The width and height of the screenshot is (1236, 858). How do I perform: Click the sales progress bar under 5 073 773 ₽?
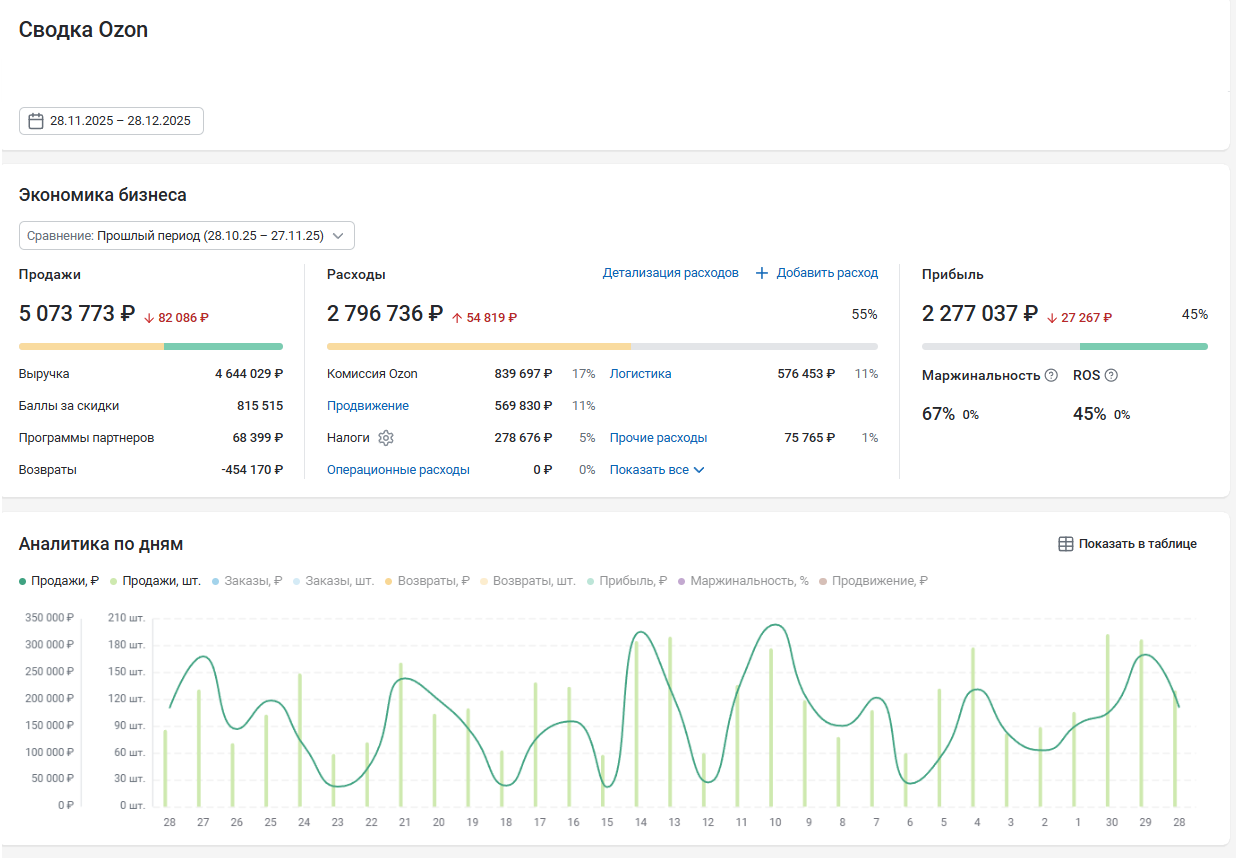(x=151, y=347)
